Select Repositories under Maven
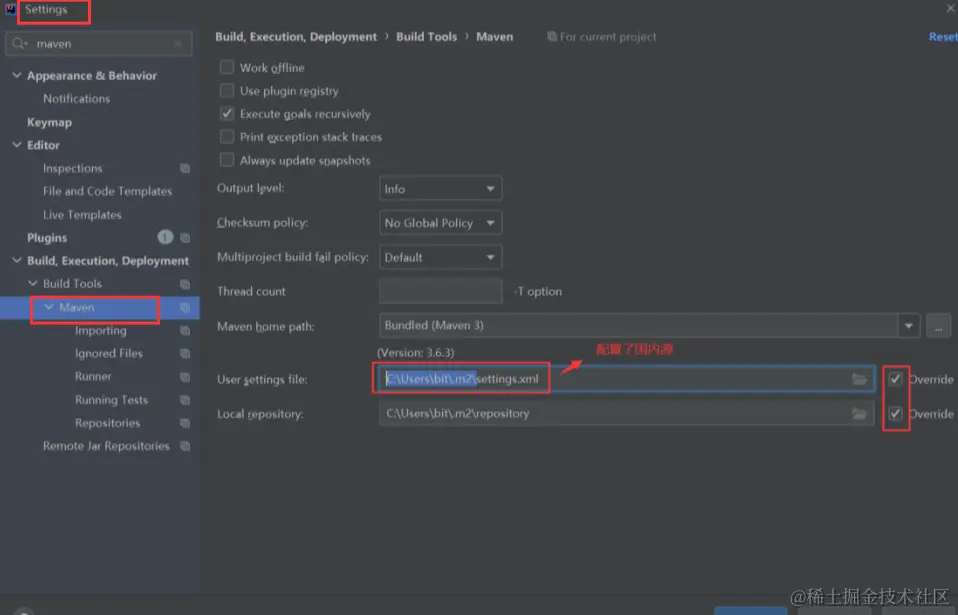This screenshot has width=958, height=615. point(108,423)
